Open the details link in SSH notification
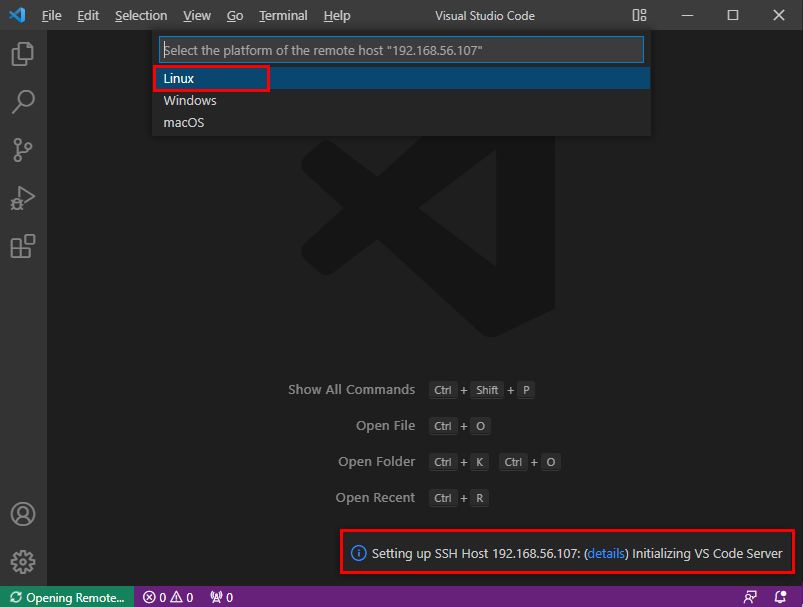Screen dimensions: 803x607 click(606, 553)
